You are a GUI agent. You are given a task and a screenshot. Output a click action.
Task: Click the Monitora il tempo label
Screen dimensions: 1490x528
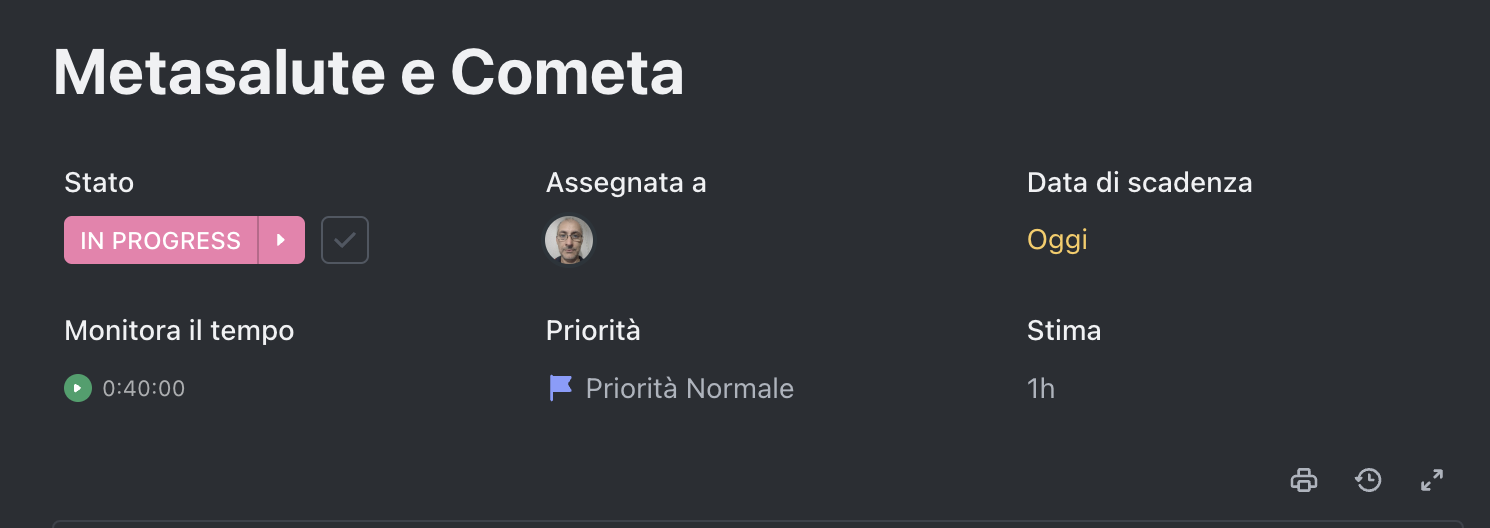179,330
